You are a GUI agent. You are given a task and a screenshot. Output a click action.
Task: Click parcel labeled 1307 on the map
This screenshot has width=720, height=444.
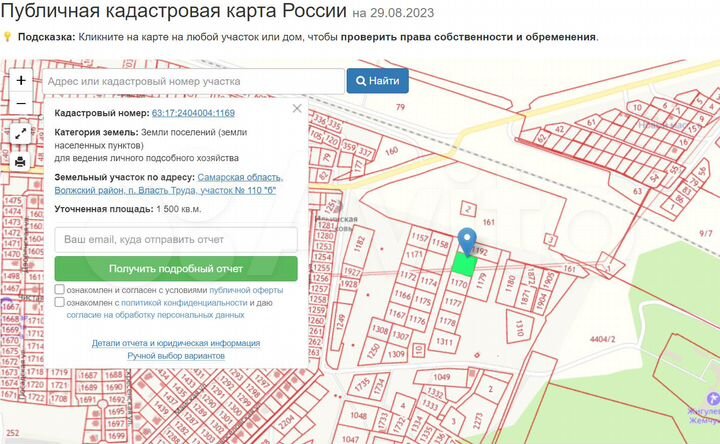(400, 336)
